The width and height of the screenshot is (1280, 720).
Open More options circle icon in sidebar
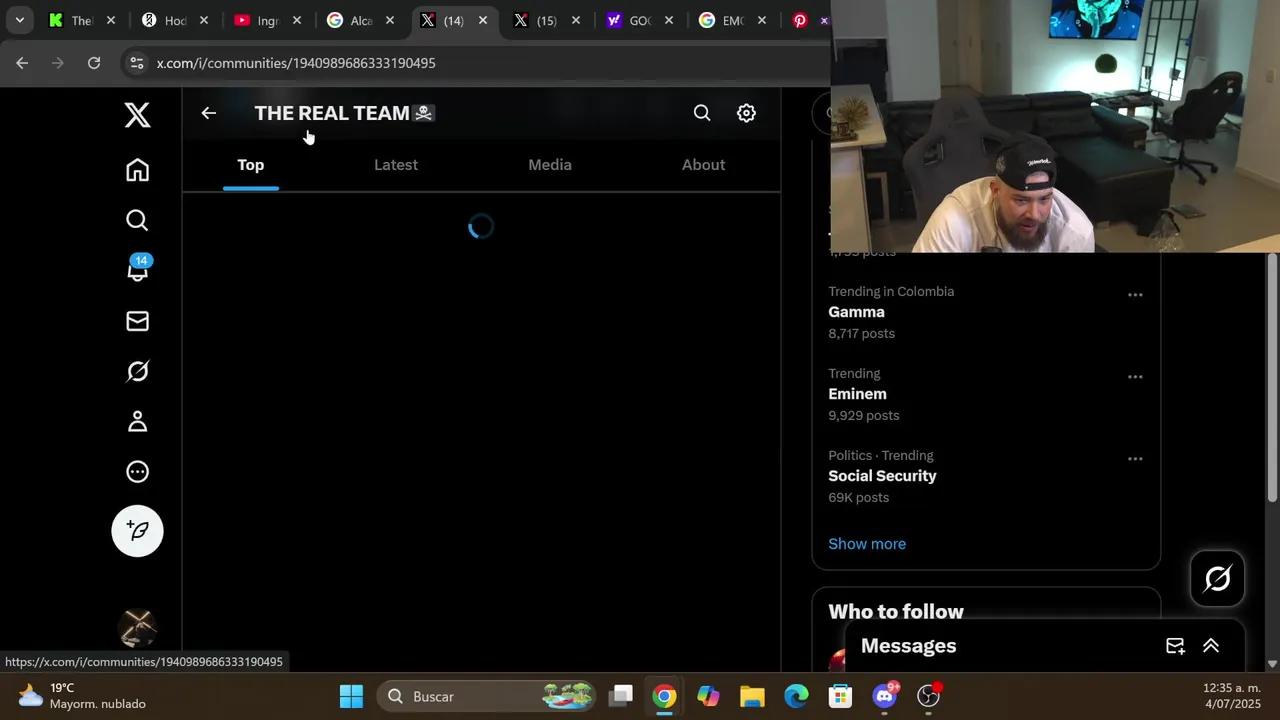(137, 472)
